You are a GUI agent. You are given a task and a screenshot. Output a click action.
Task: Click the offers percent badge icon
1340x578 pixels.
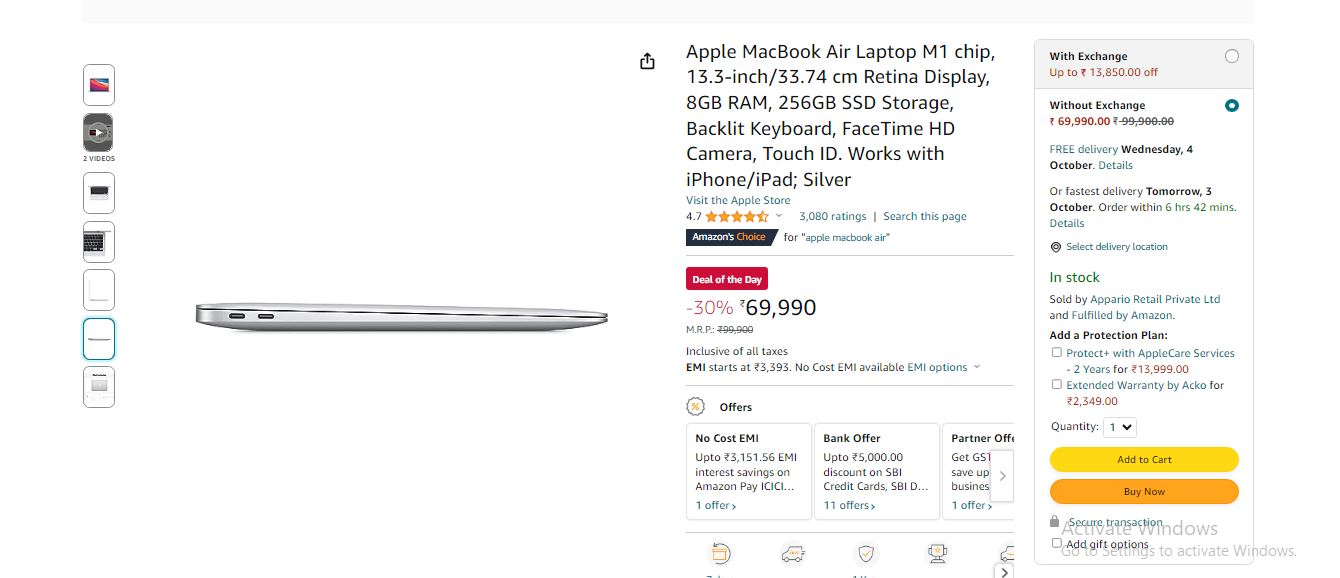[x=695, y=406]
